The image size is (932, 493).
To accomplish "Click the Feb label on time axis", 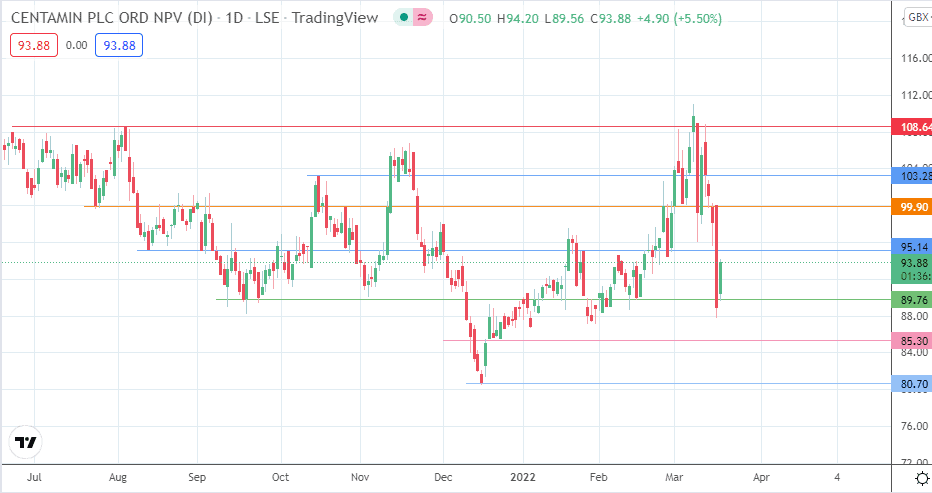I will (599, 477).
